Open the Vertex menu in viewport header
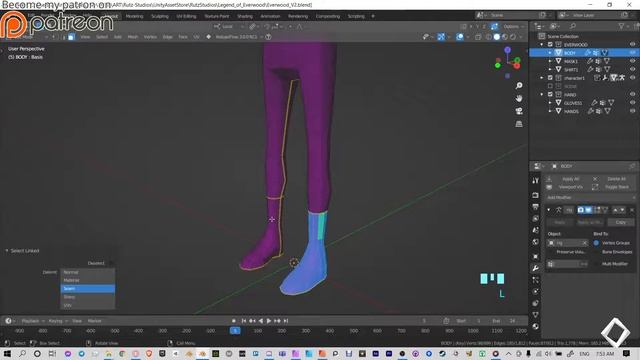Screen dimensions: 640x360 click(150, 37)
